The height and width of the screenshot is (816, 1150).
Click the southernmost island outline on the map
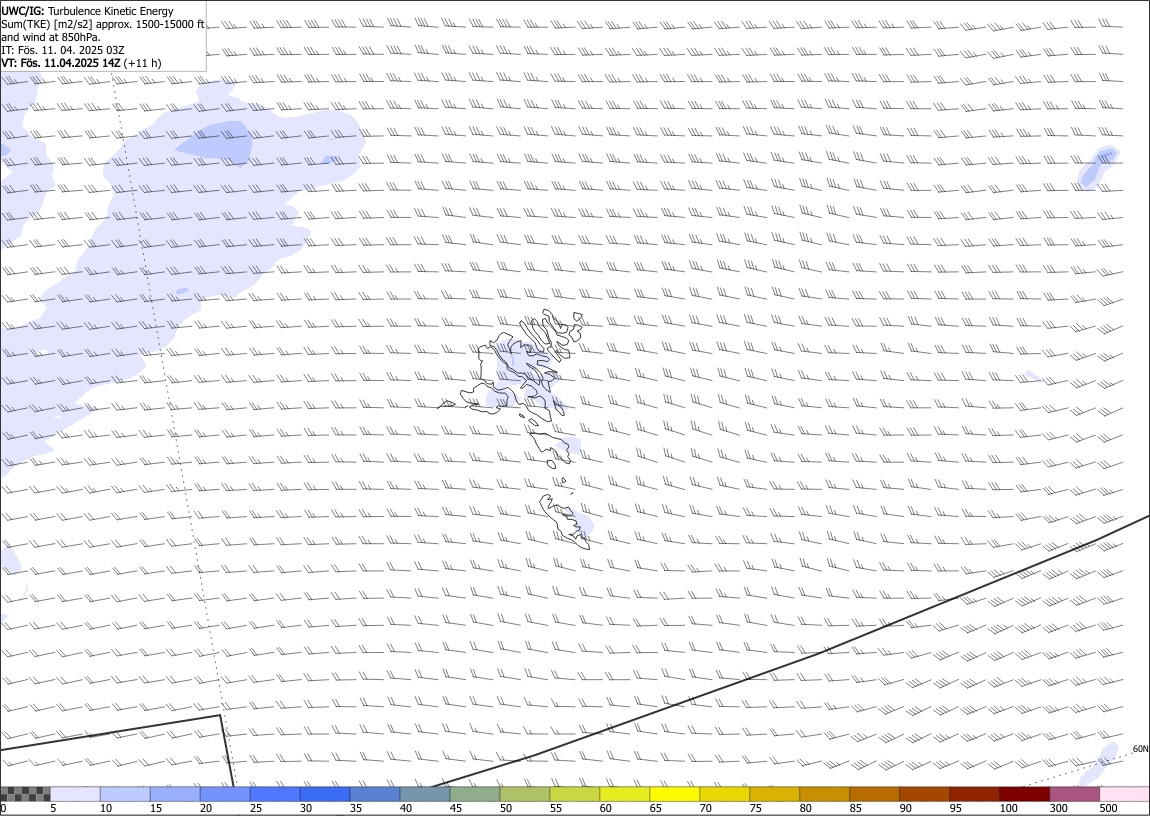coord(565,521)
